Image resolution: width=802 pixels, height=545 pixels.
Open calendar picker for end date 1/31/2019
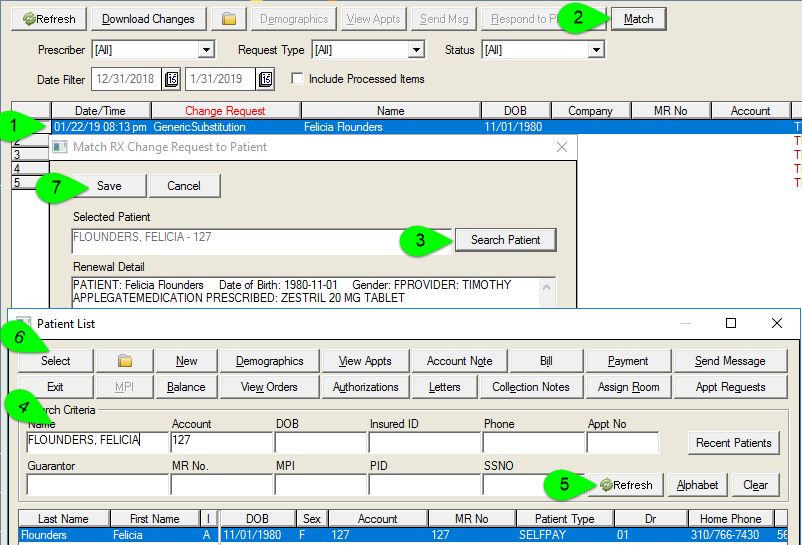point(265,79)
